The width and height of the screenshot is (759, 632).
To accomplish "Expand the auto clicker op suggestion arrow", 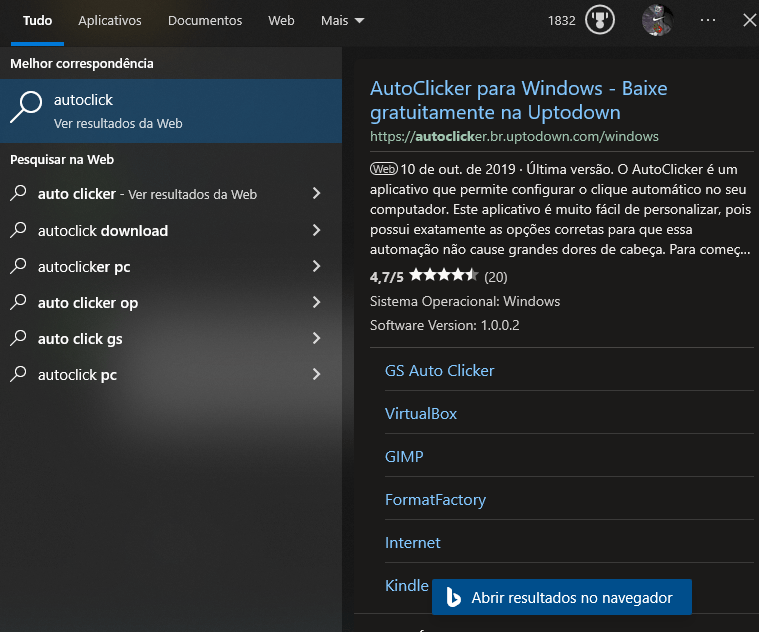I will point(317,302).
